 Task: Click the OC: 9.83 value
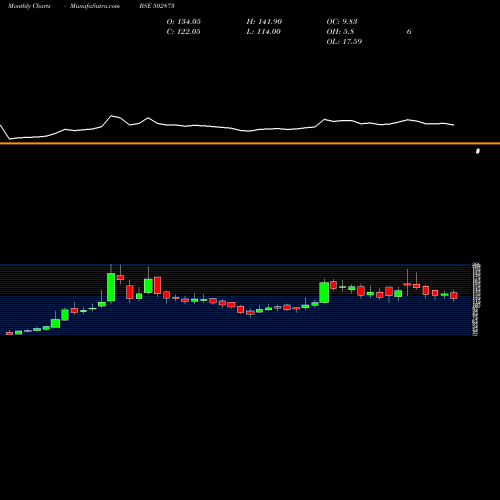[x=342, y=22]
